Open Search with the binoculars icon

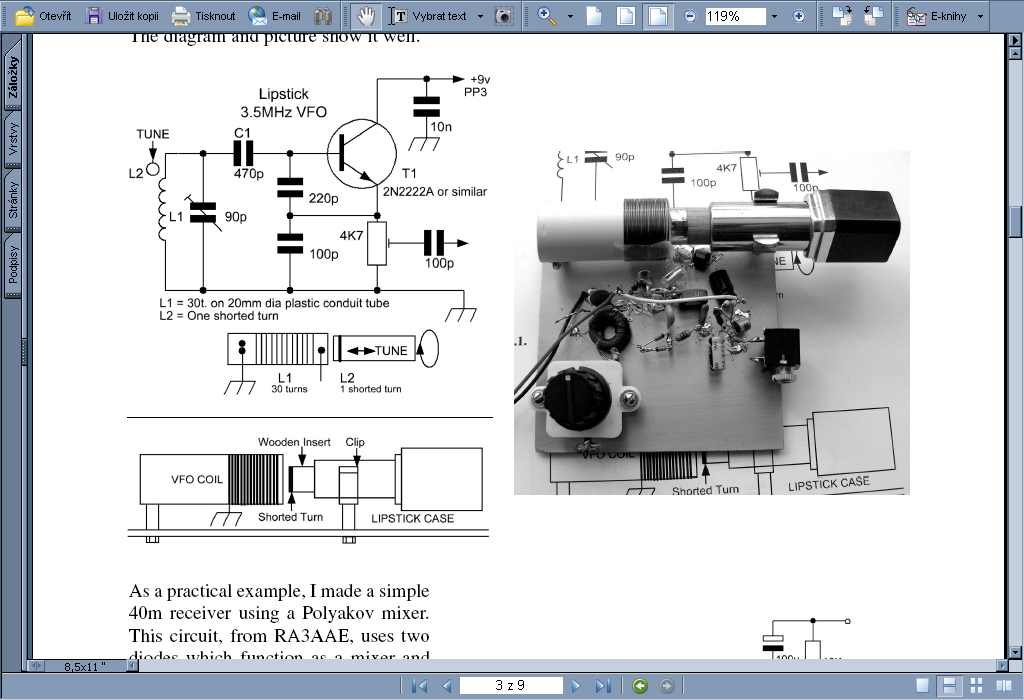click(323, 16)
